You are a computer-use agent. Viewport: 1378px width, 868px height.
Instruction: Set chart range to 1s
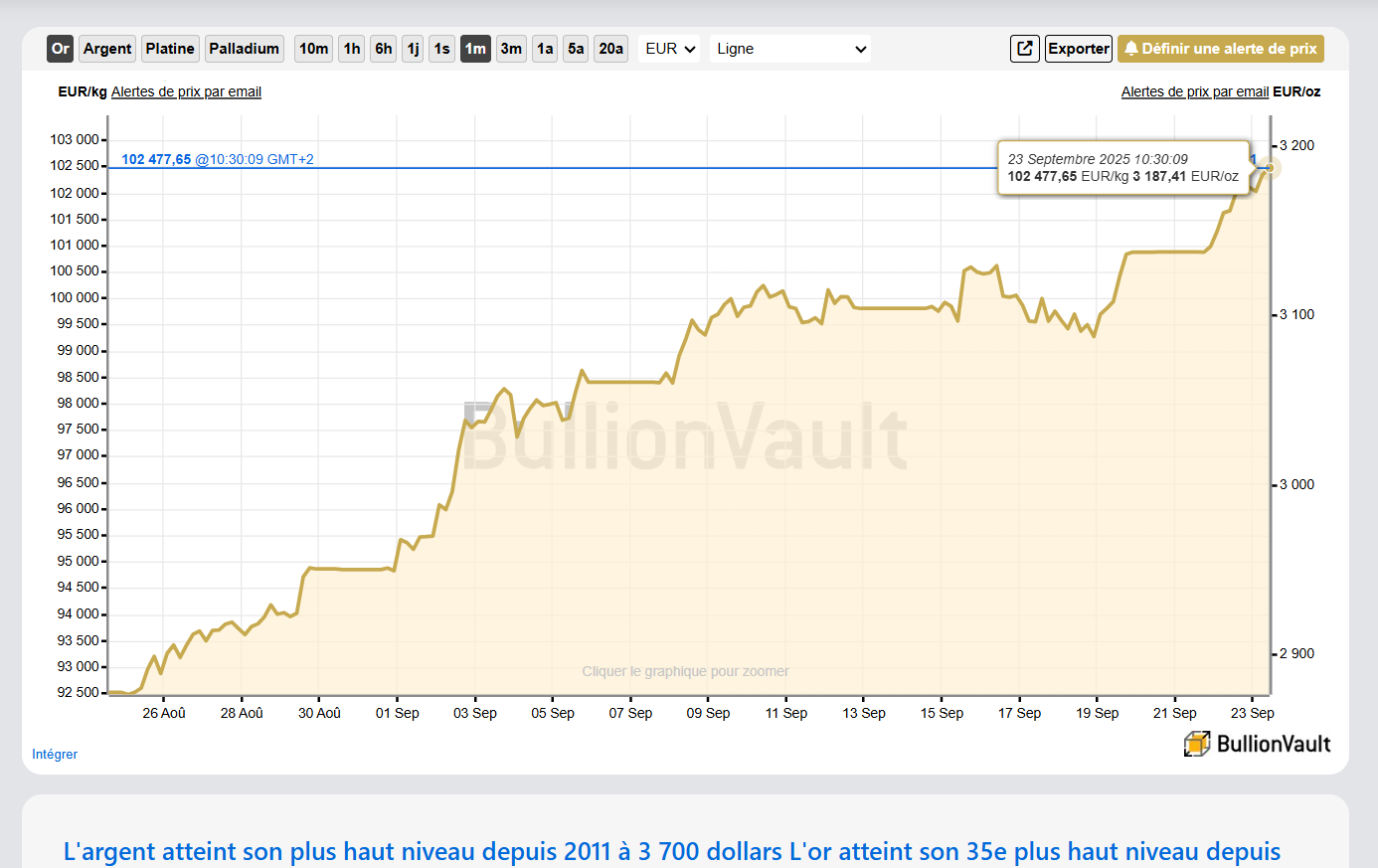point(442,49)
